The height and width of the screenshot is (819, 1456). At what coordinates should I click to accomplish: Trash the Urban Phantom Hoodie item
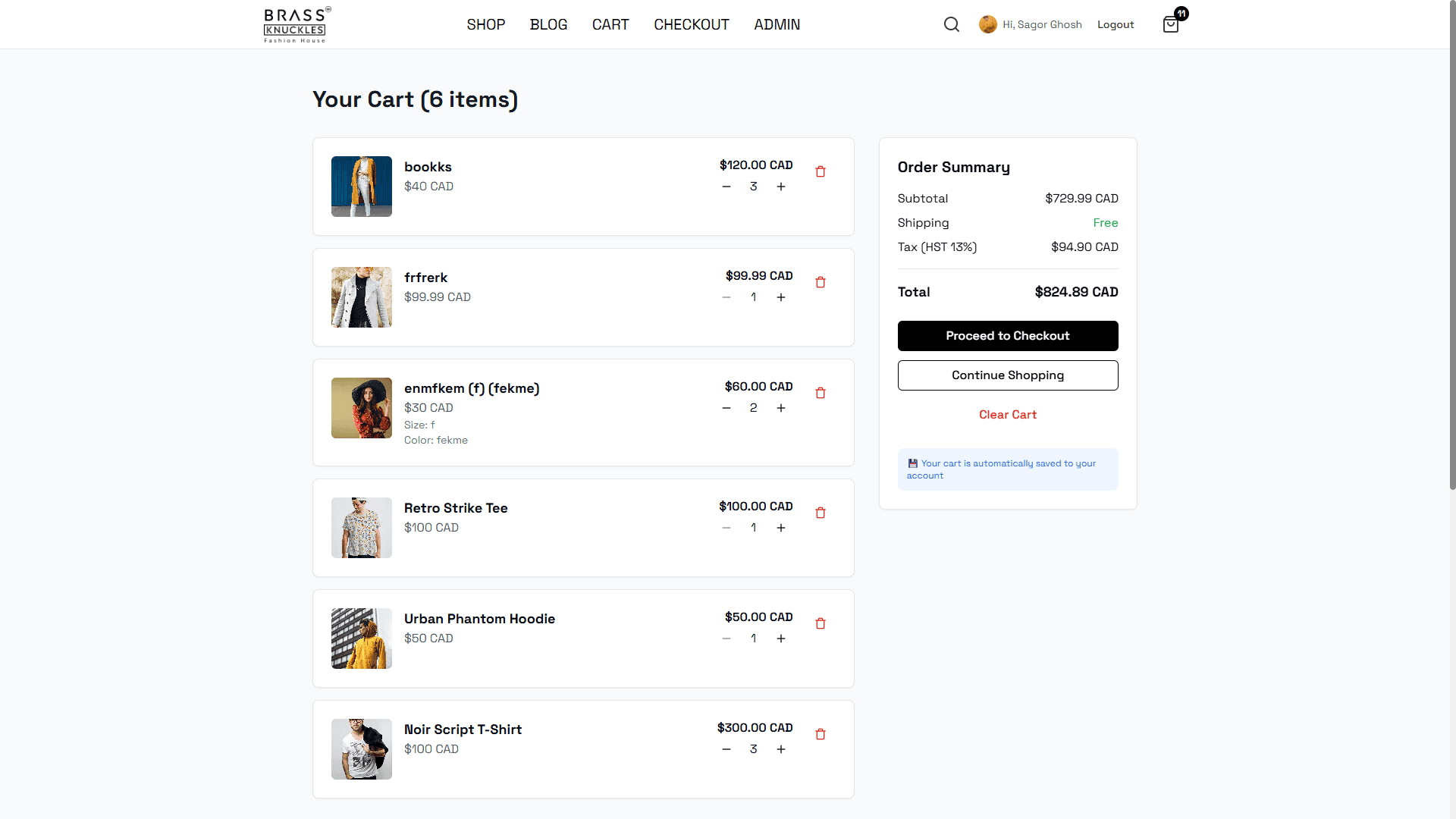[821, 623]
